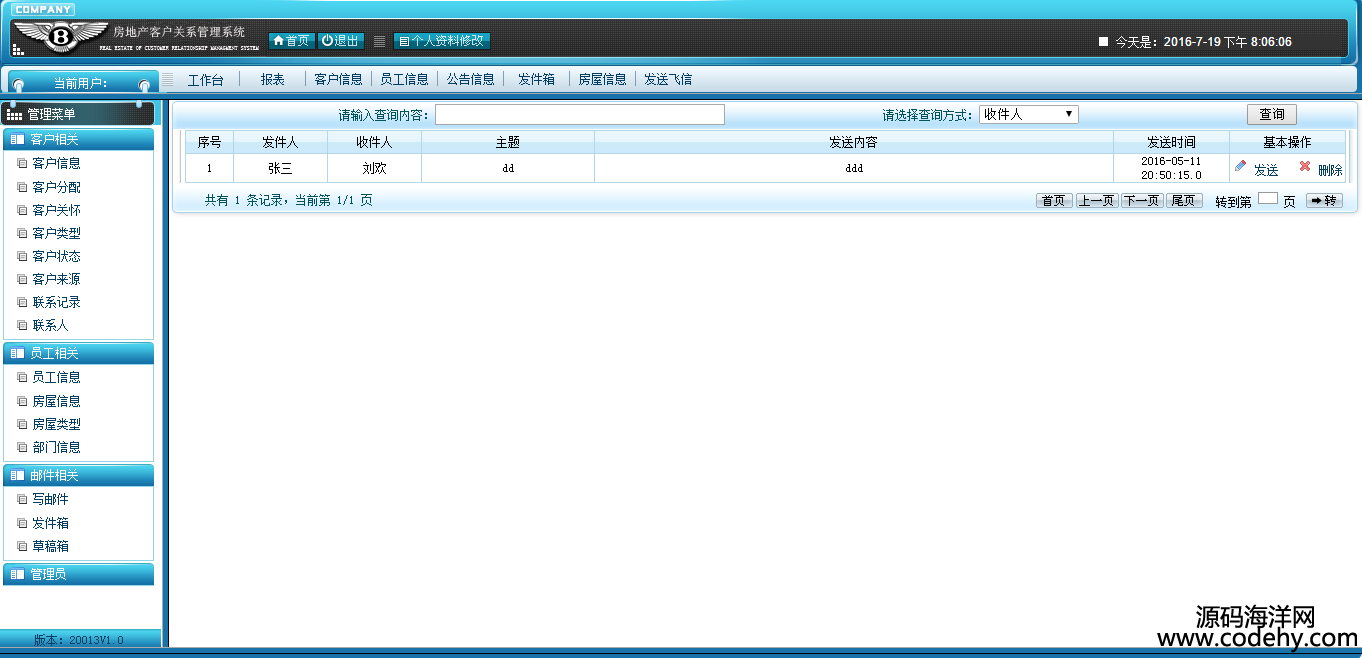Expand the 管理员 sidebar section
Viewport: 1362px width, 658px height.
point(78,574)
